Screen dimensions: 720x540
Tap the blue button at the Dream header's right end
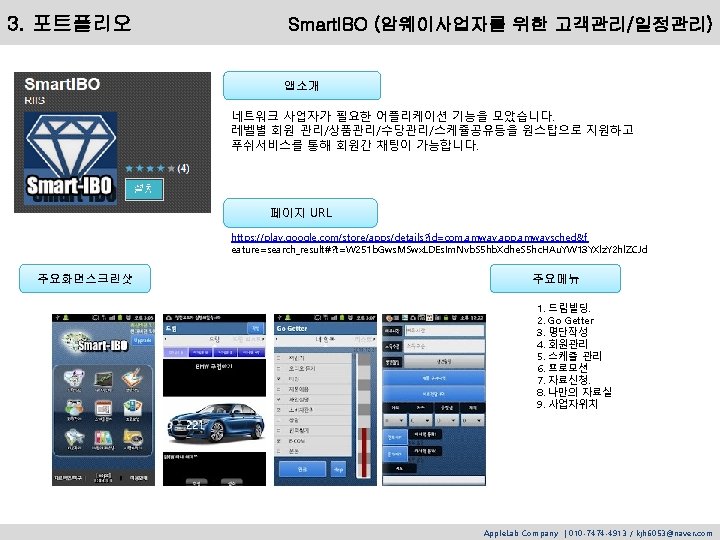click(255, 328)
